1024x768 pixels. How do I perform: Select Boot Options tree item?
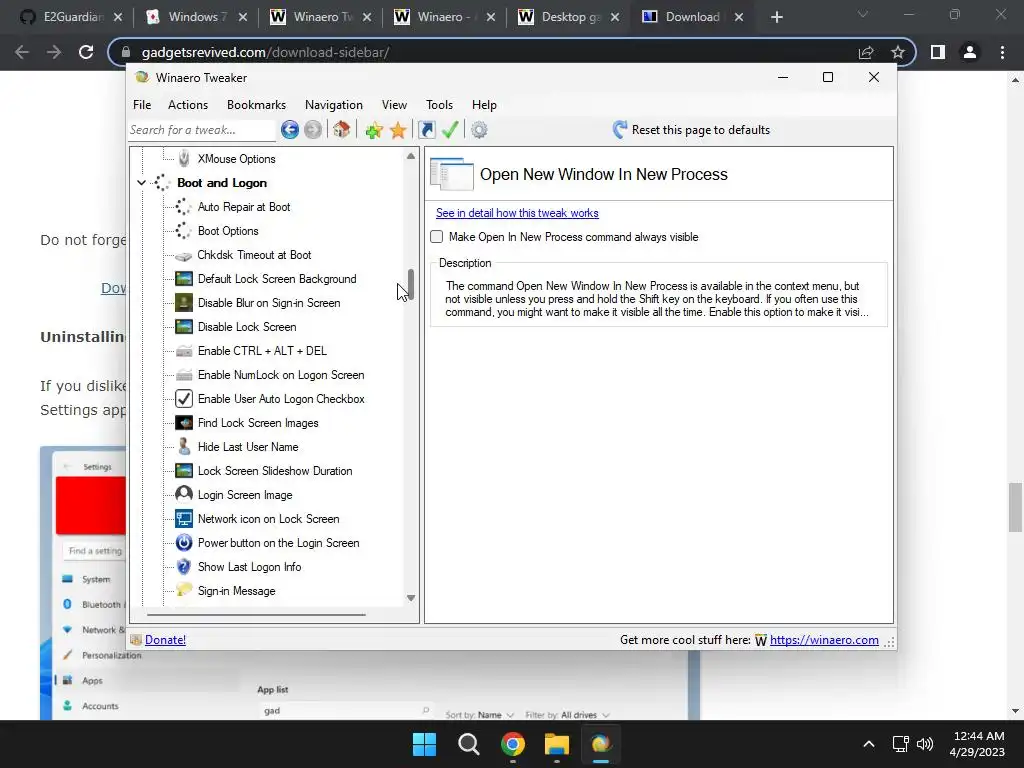coord(228,231)
